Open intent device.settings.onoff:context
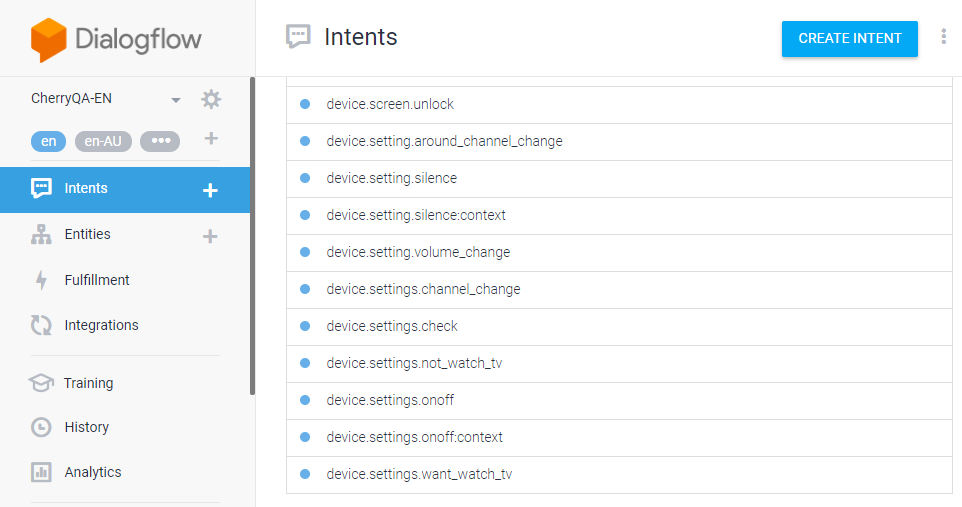 [x=619, y=438]
